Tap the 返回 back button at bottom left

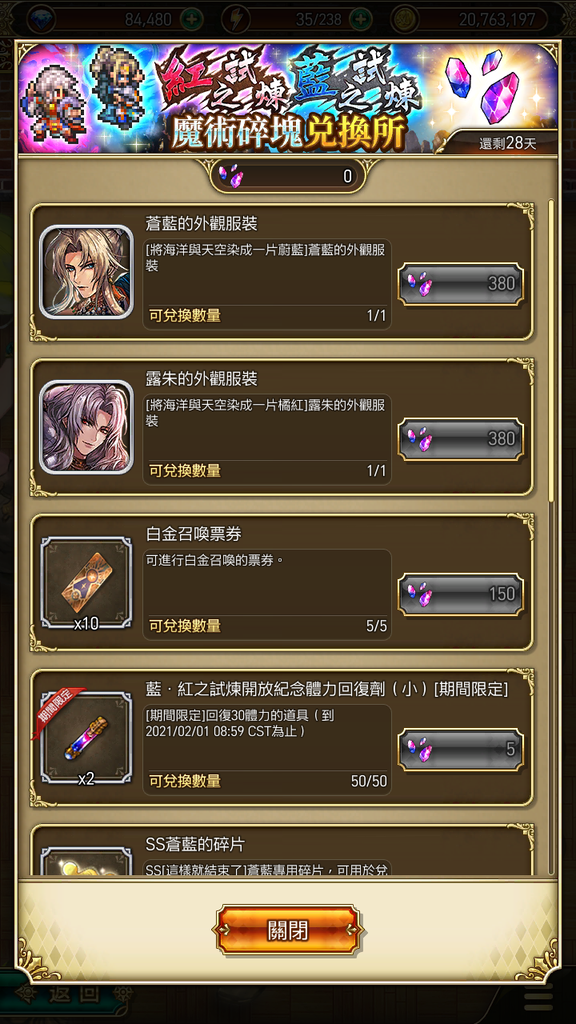65,995
